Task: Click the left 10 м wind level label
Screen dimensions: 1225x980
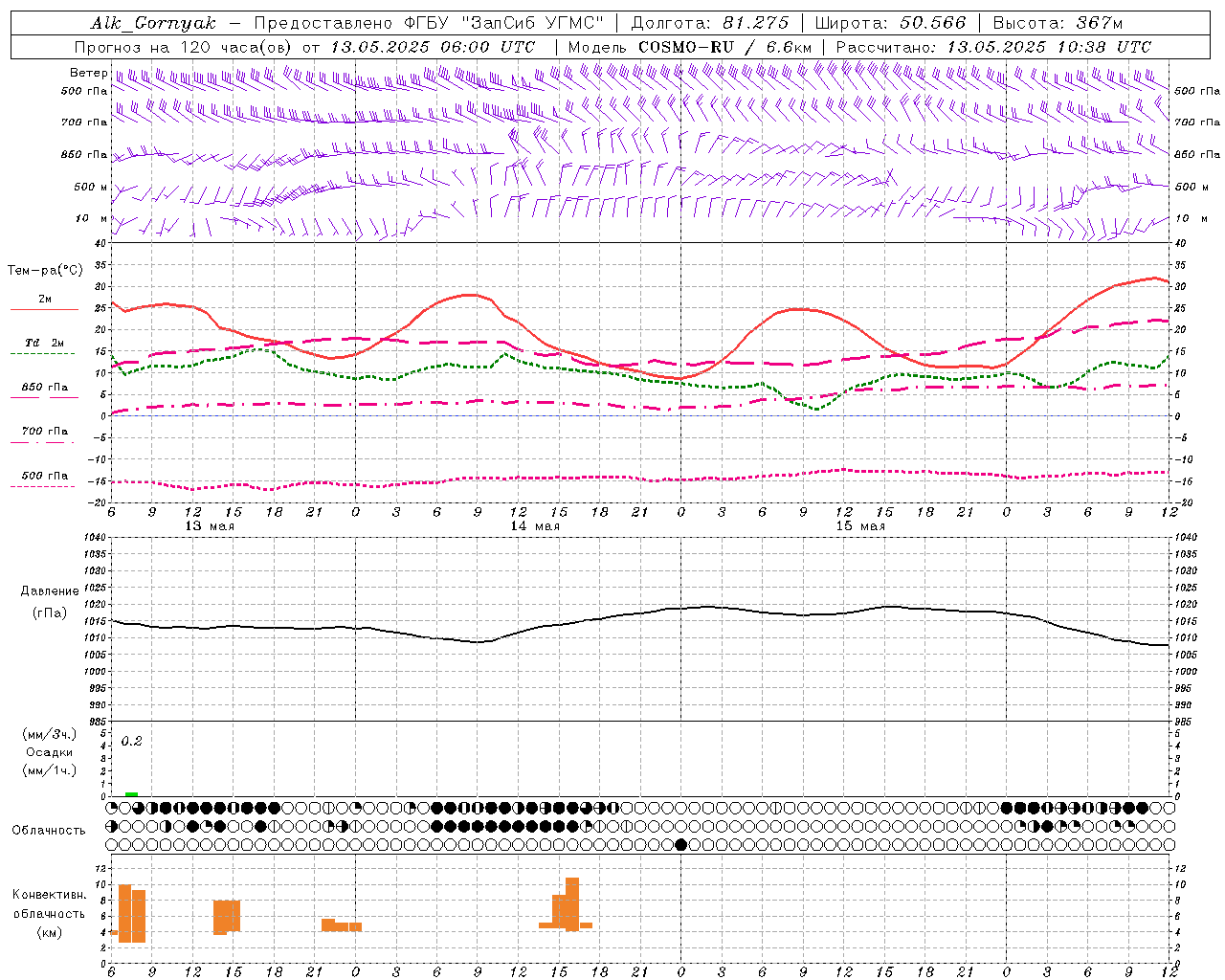Action: tap(92, 218)
